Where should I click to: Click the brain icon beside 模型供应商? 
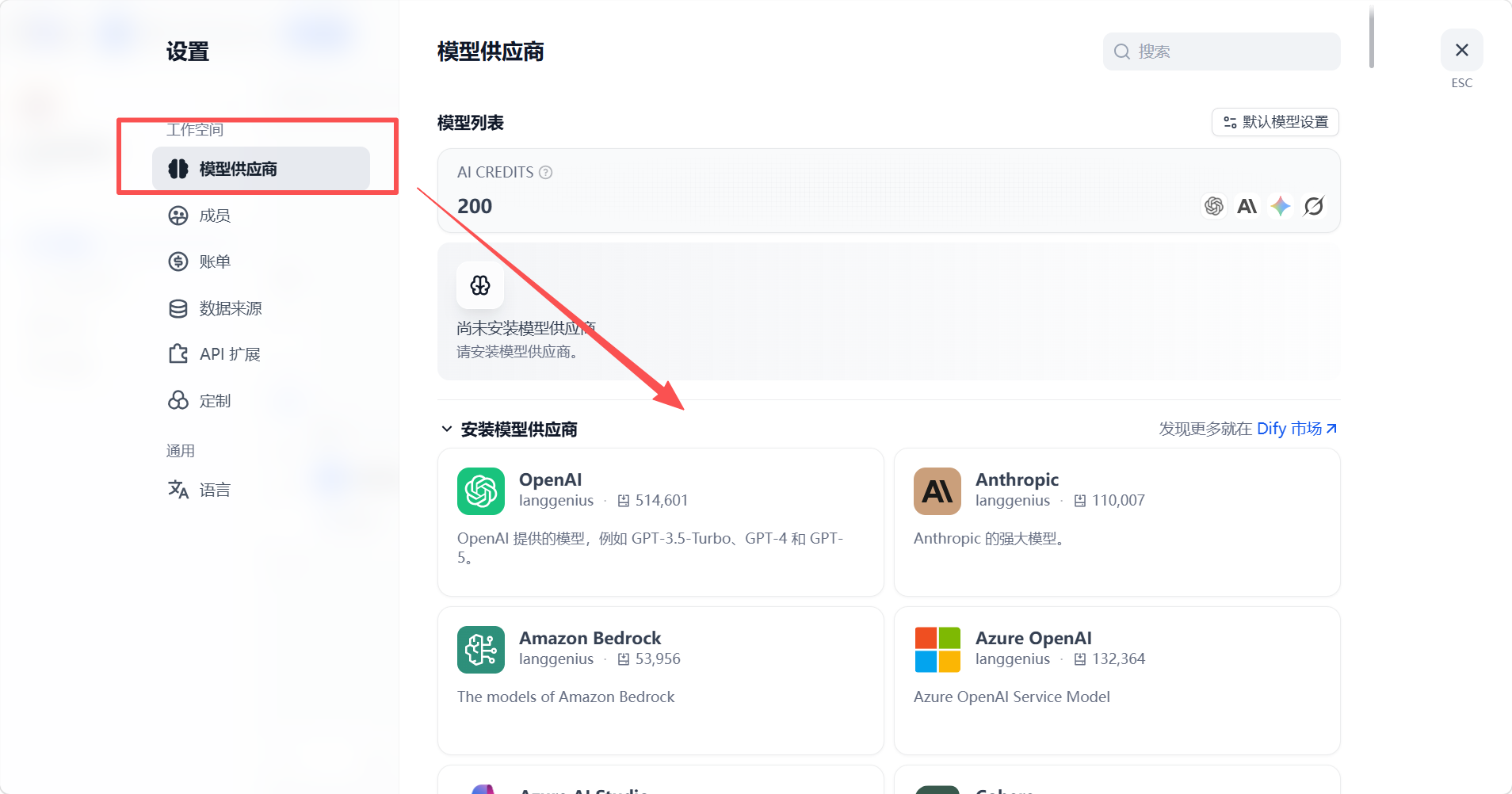pyautogui.click(x=178, y=169)
